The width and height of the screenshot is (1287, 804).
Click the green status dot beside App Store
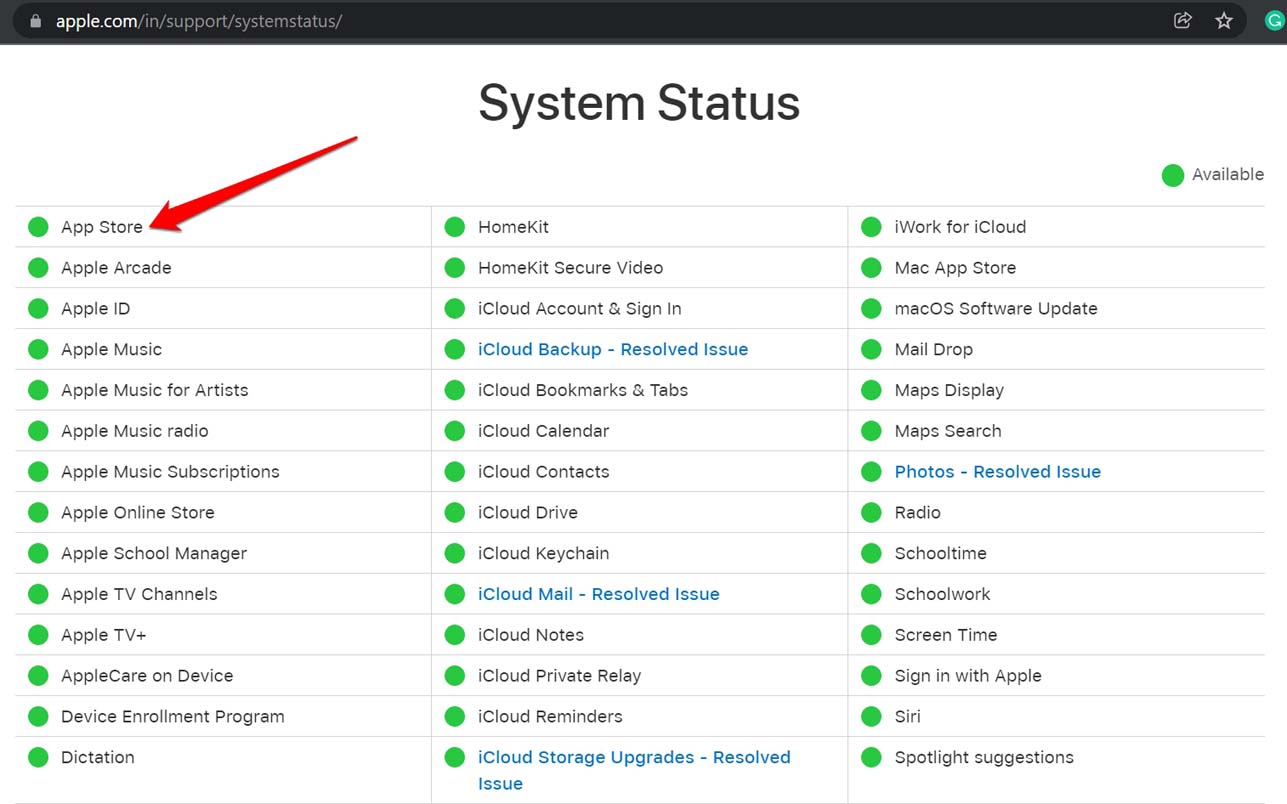point(37,226)
